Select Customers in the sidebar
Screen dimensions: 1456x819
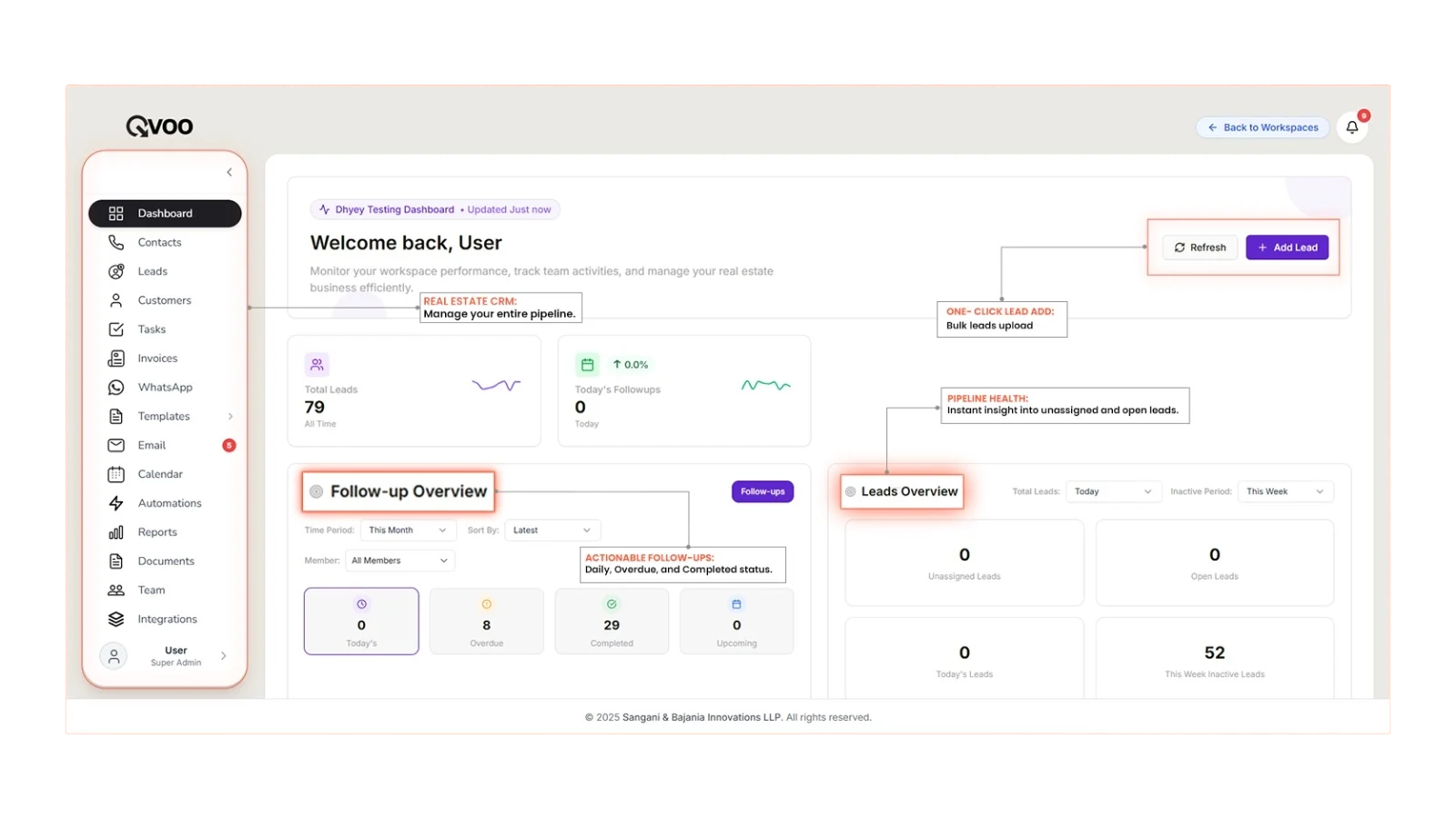point(165,300)
